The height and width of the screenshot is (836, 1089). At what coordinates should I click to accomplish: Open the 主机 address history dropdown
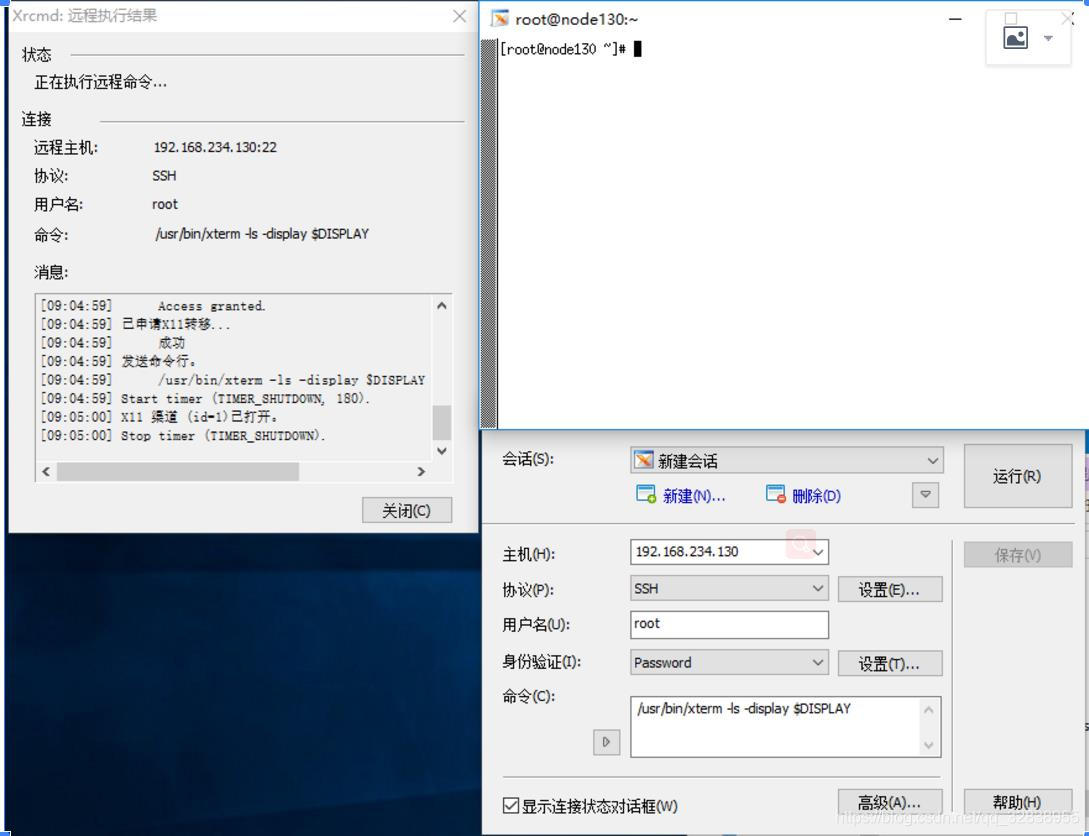pyautogui.click(x=816, y=552)
